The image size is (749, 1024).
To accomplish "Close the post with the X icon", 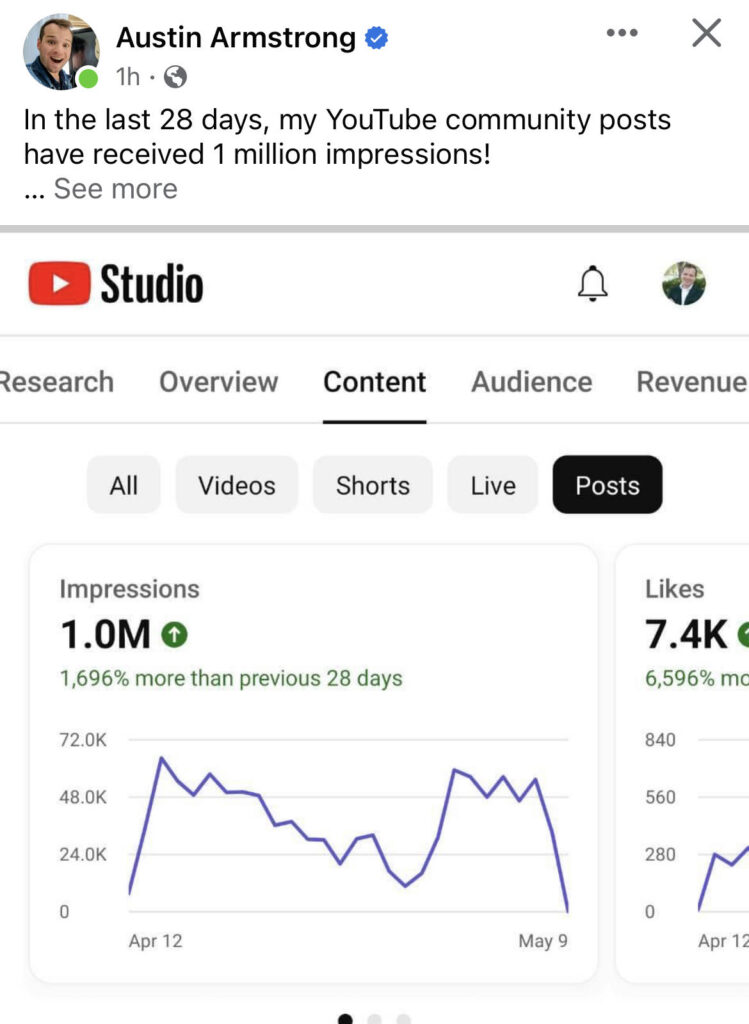I will tap(706, 33).
